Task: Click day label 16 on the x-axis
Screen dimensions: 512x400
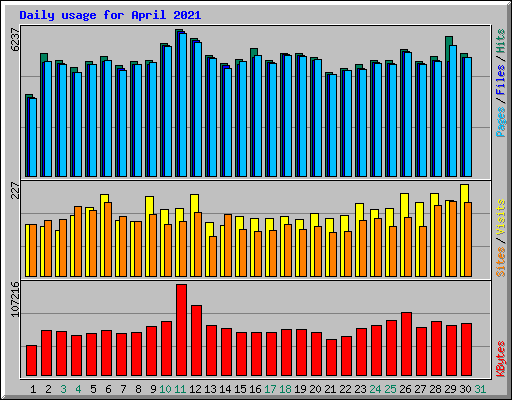Action: (255, 389)
